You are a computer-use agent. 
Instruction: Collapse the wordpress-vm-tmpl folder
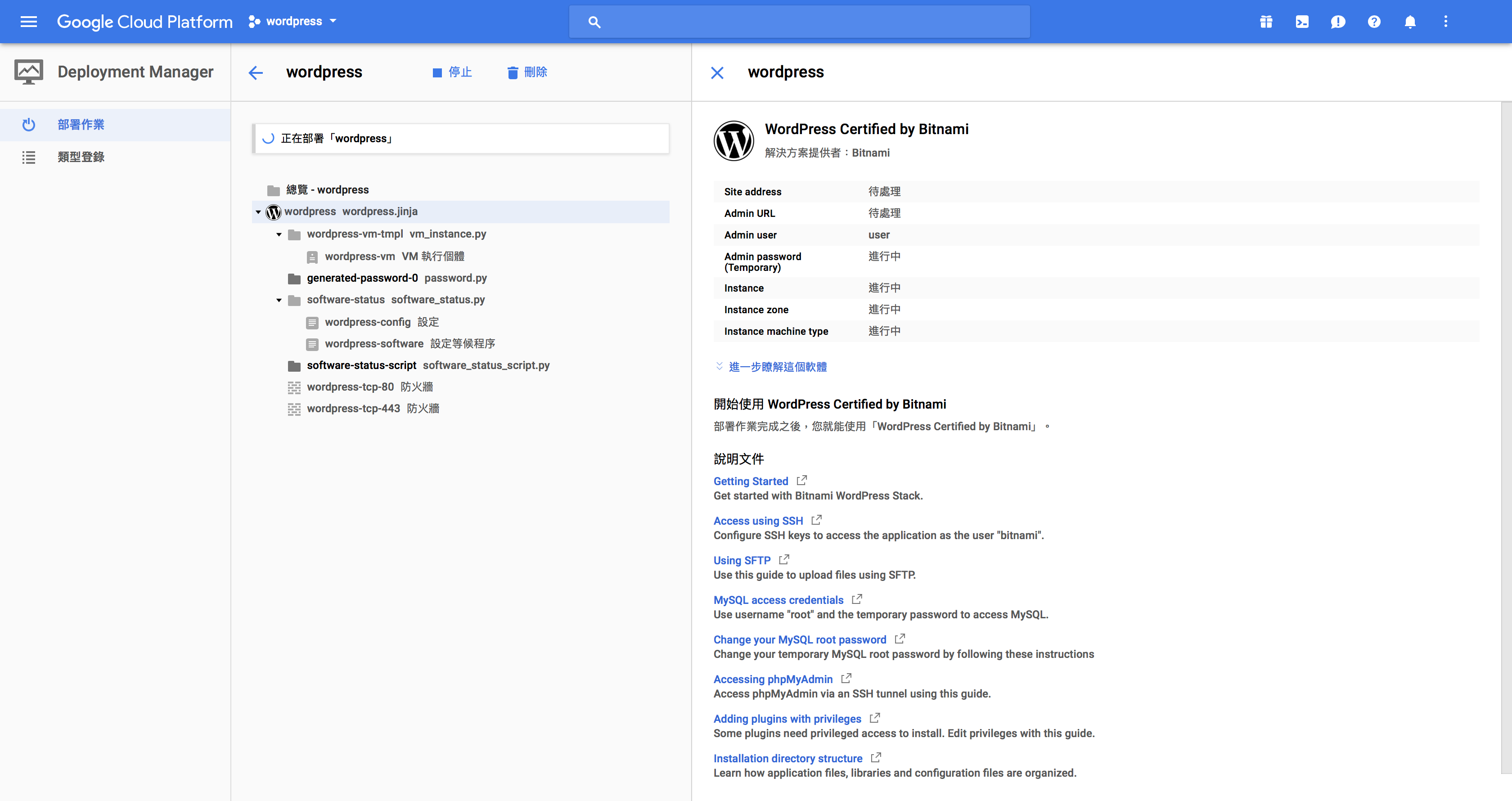279,234
